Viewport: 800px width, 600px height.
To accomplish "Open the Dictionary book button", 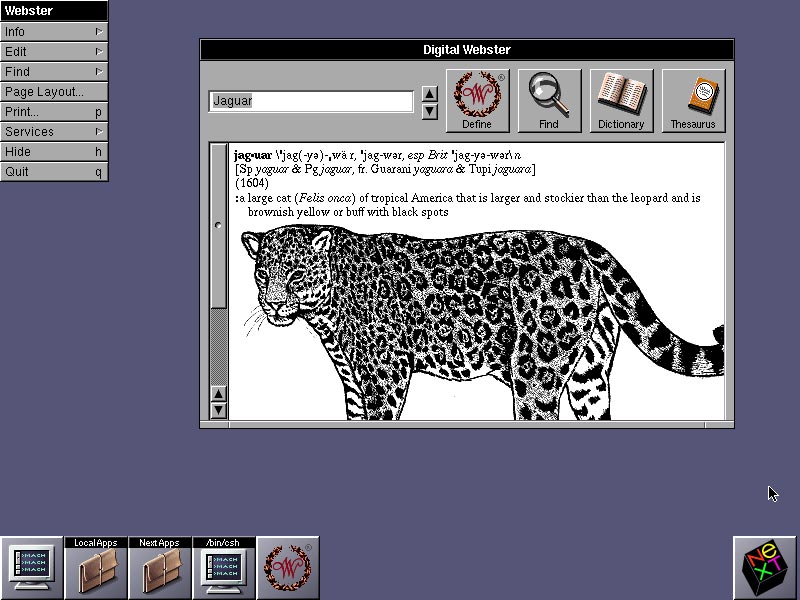I will [x=621, y=101].
